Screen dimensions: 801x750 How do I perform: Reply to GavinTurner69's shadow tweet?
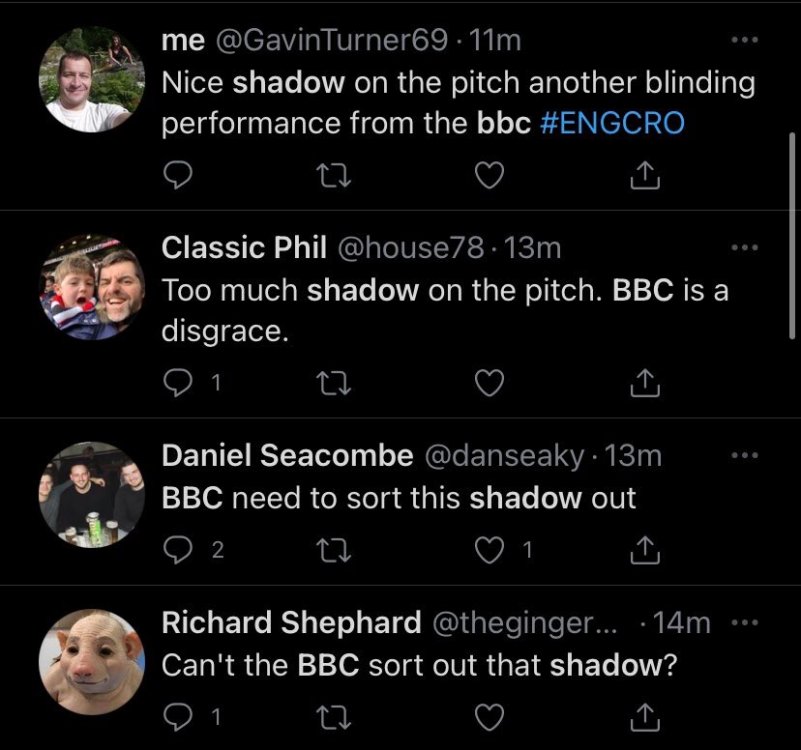point(177,177)
